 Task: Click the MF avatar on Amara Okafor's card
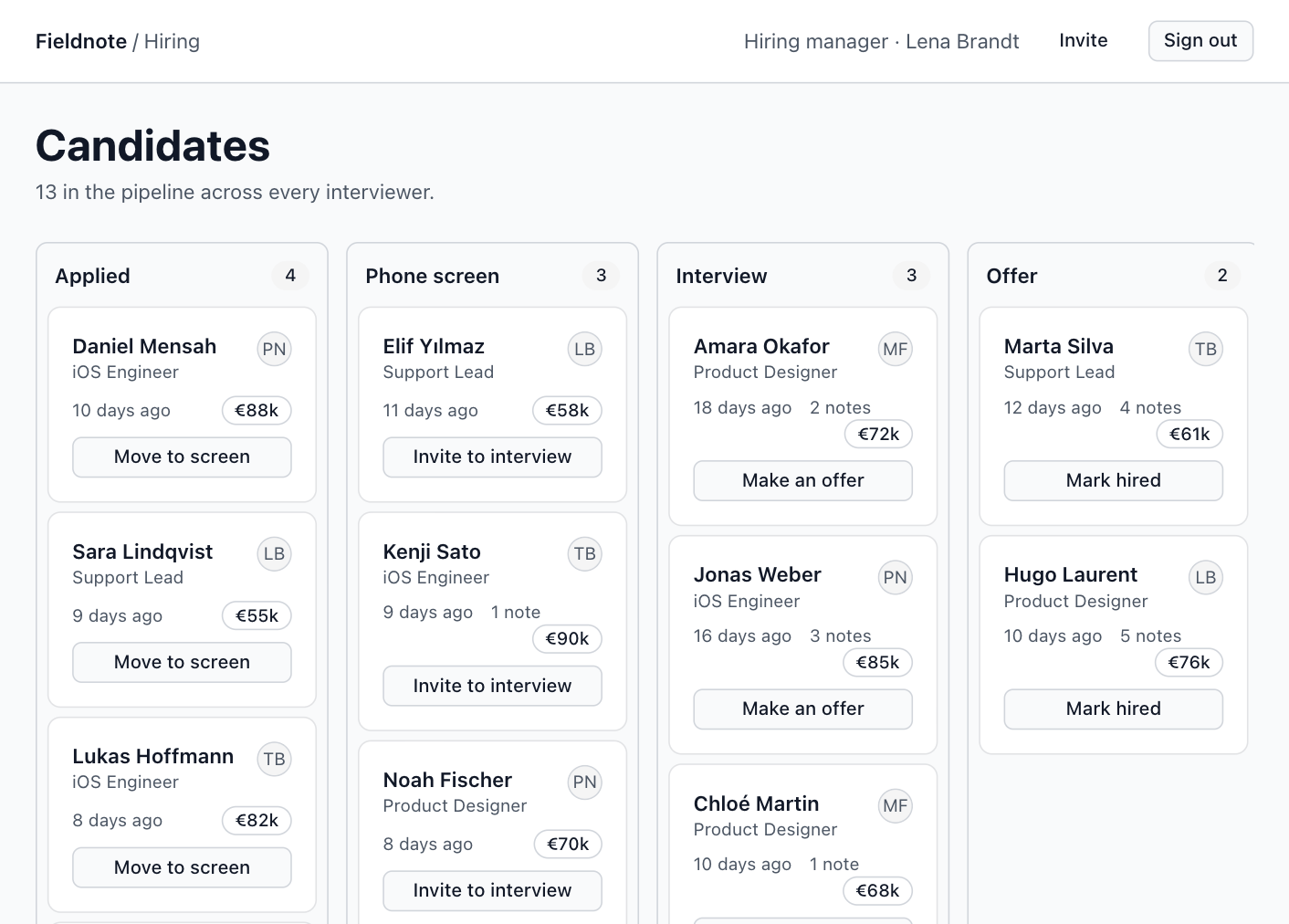895,349
